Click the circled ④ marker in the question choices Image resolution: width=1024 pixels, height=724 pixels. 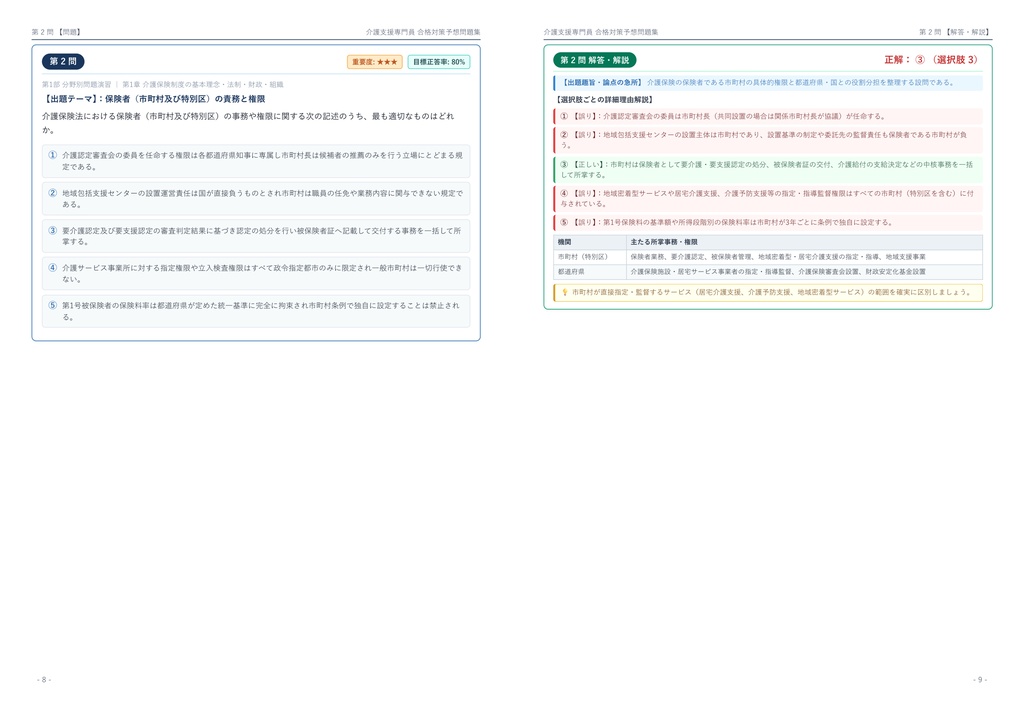click(53, 268)
